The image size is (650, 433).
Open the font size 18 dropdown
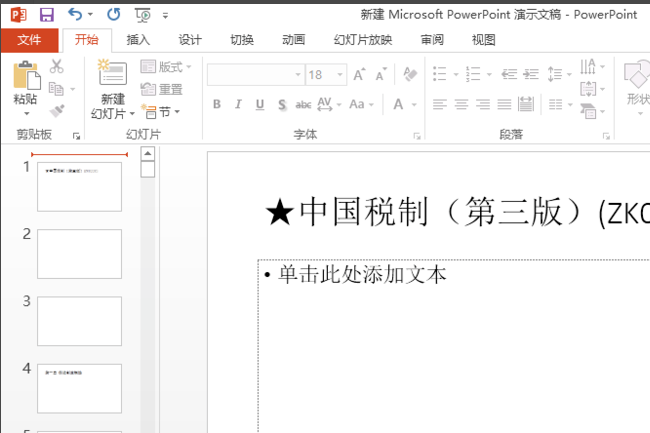[340, 75]
